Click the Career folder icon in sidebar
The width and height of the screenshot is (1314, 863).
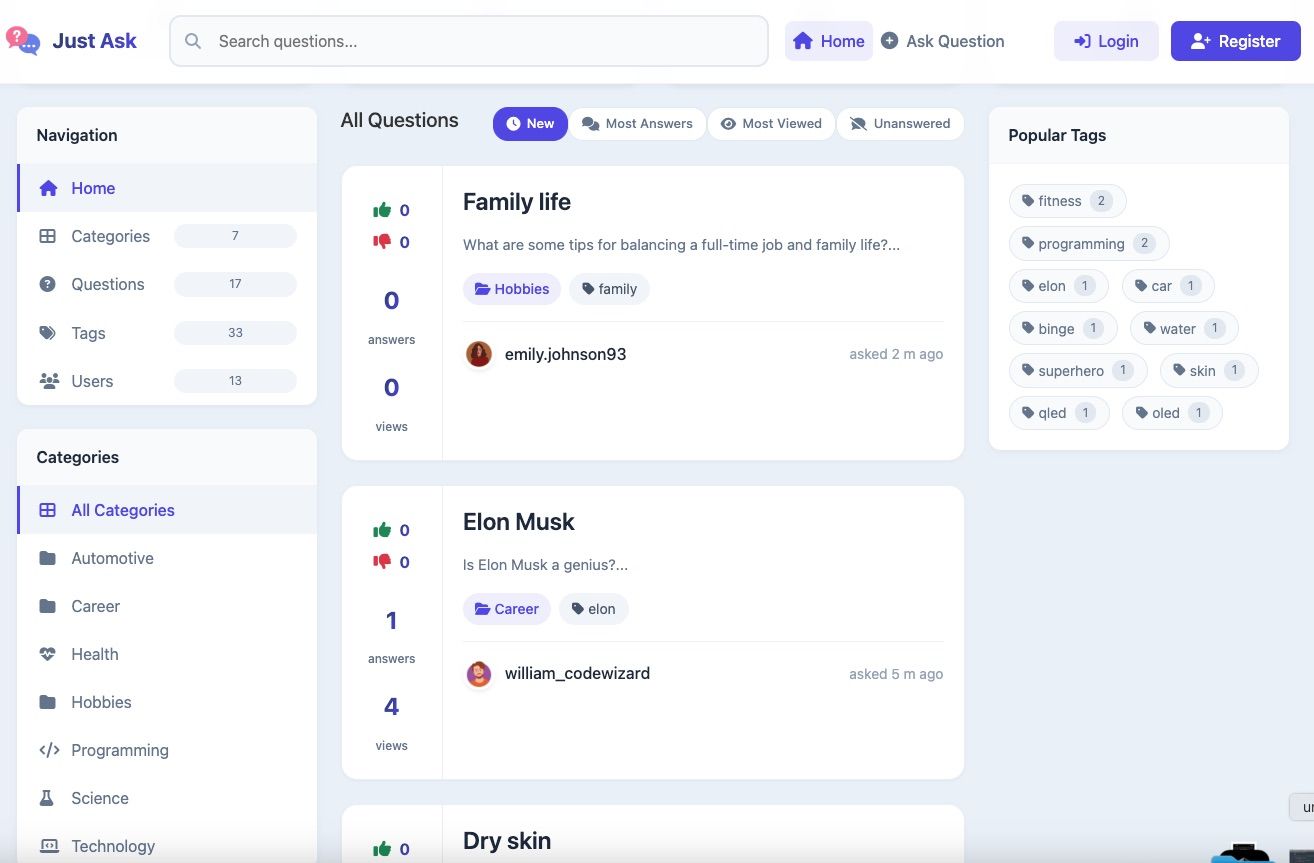click(x=47, y=606)
